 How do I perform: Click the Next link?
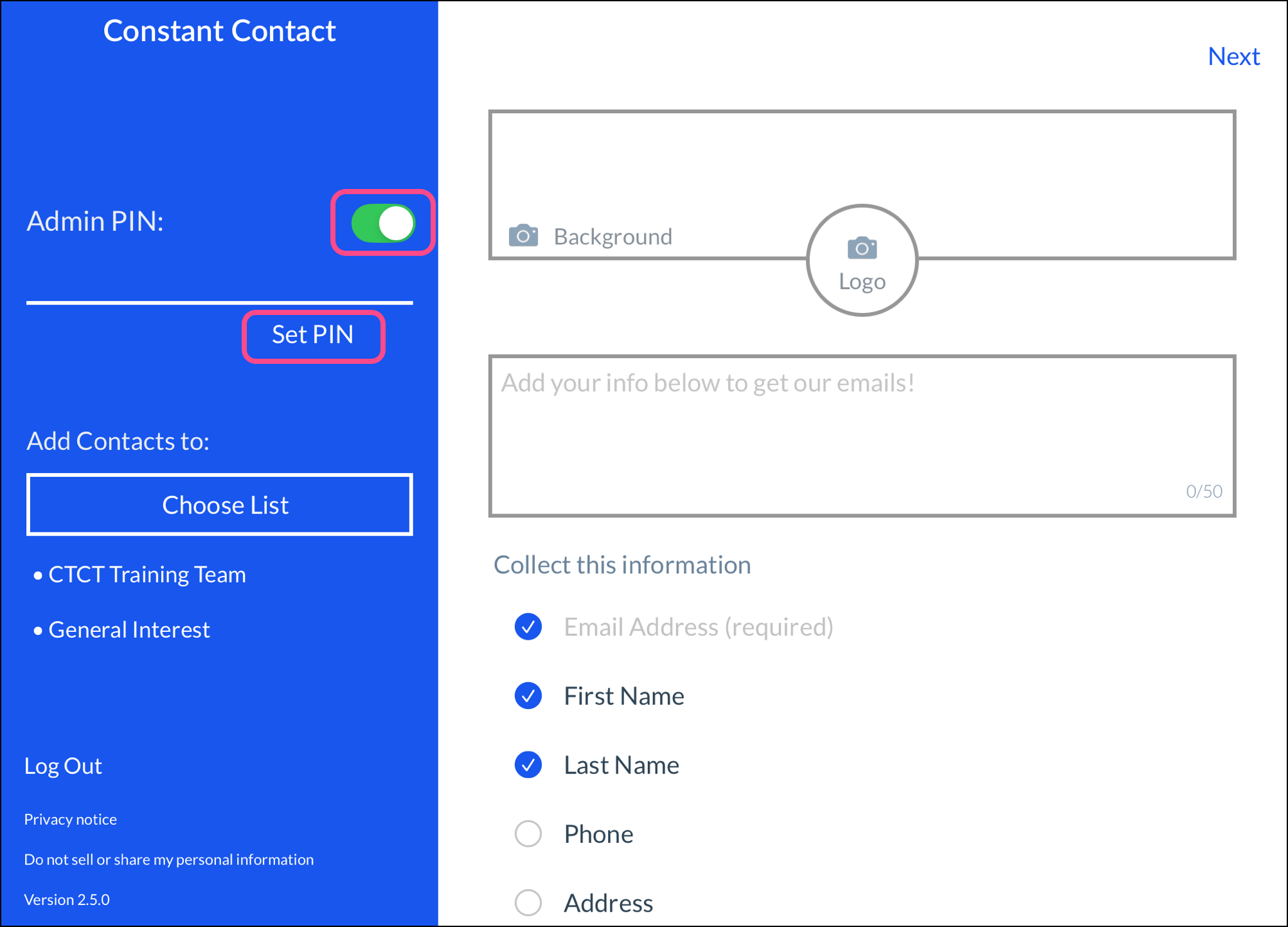point(1233,57)
